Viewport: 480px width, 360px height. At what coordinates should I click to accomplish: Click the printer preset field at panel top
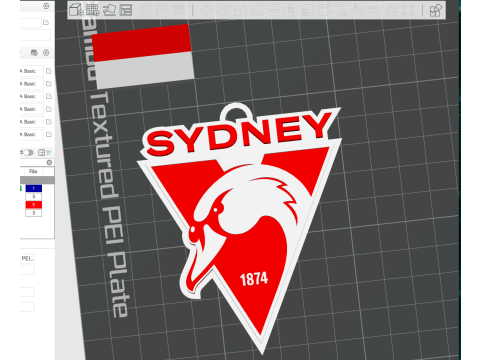(31, 23)
